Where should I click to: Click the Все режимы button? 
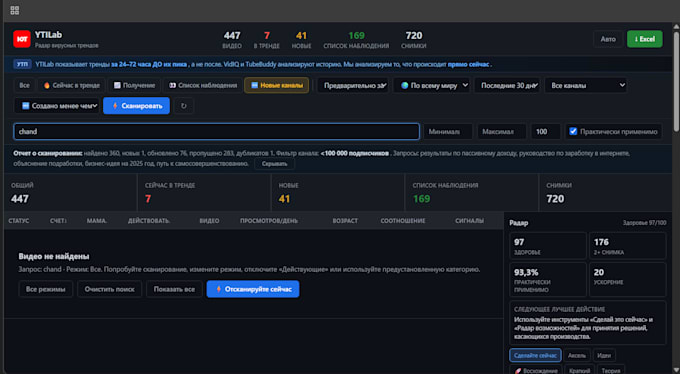(46, 289)
